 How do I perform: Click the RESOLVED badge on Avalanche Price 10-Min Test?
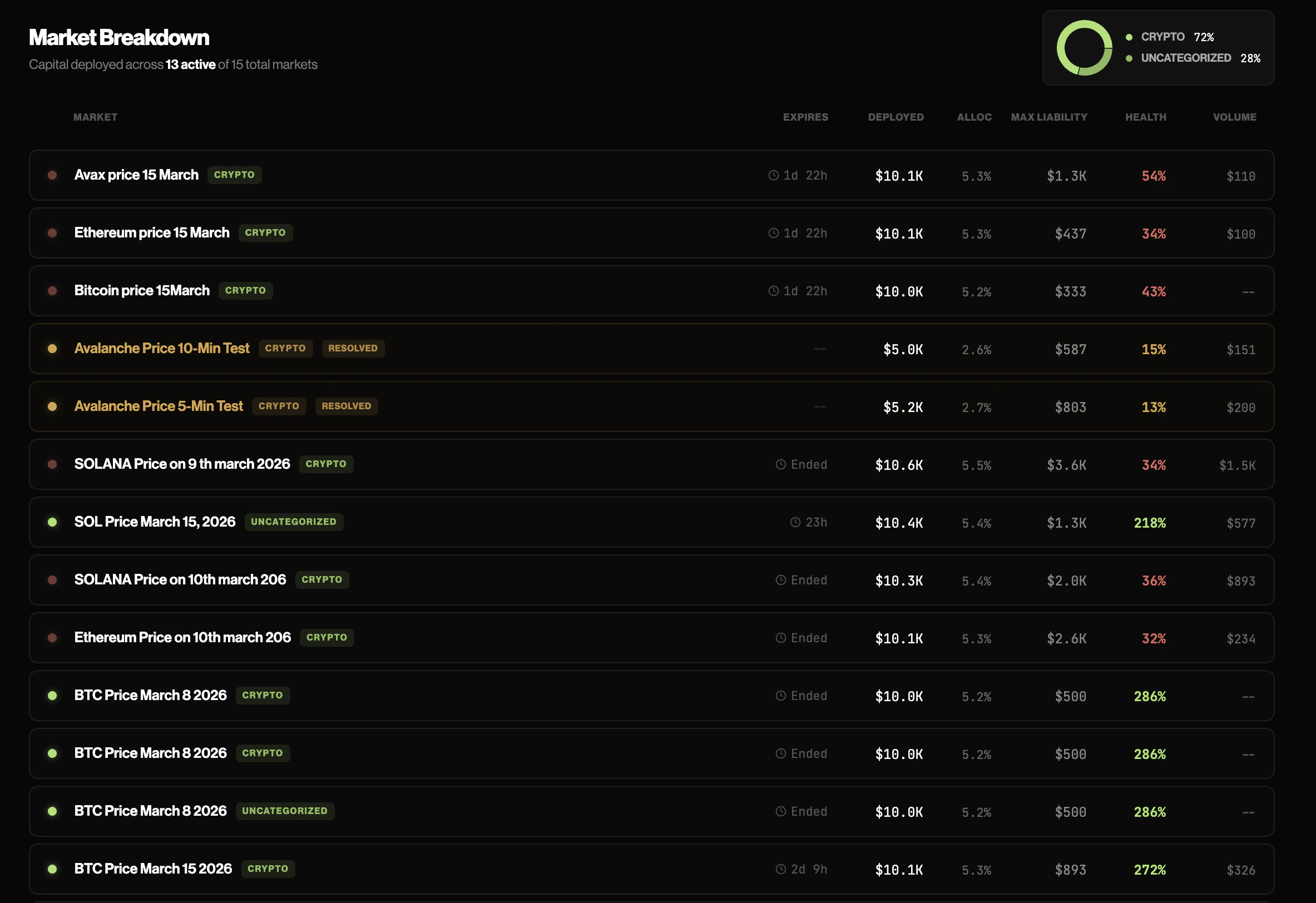(x=352, y=348)
